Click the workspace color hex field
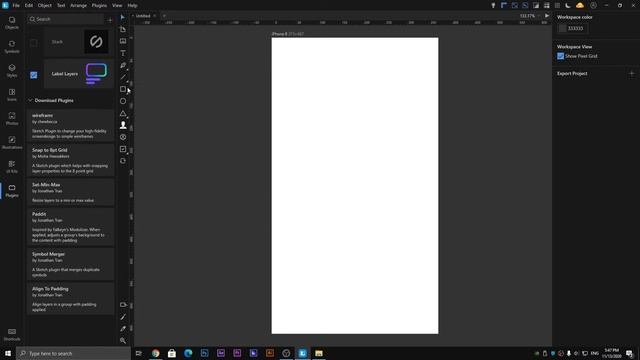 tap(576, 29)
